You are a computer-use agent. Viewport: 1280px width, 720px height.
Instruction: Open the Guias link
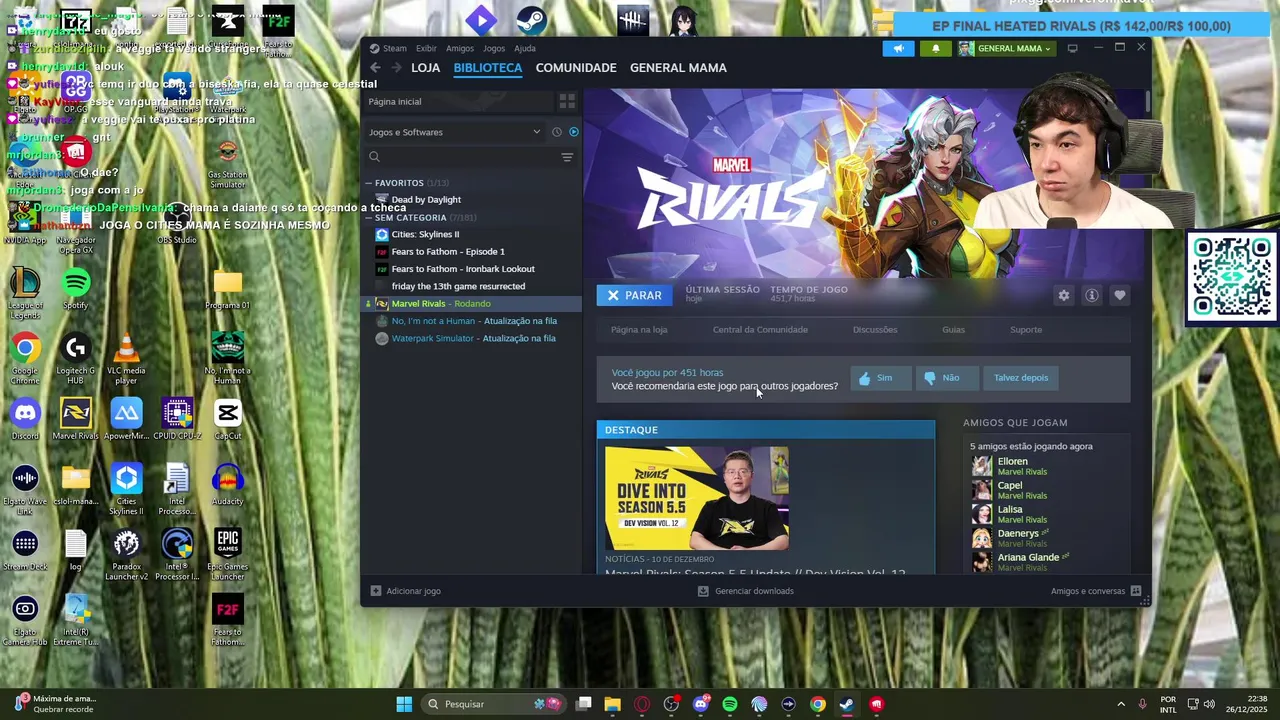tap(953, 330)
